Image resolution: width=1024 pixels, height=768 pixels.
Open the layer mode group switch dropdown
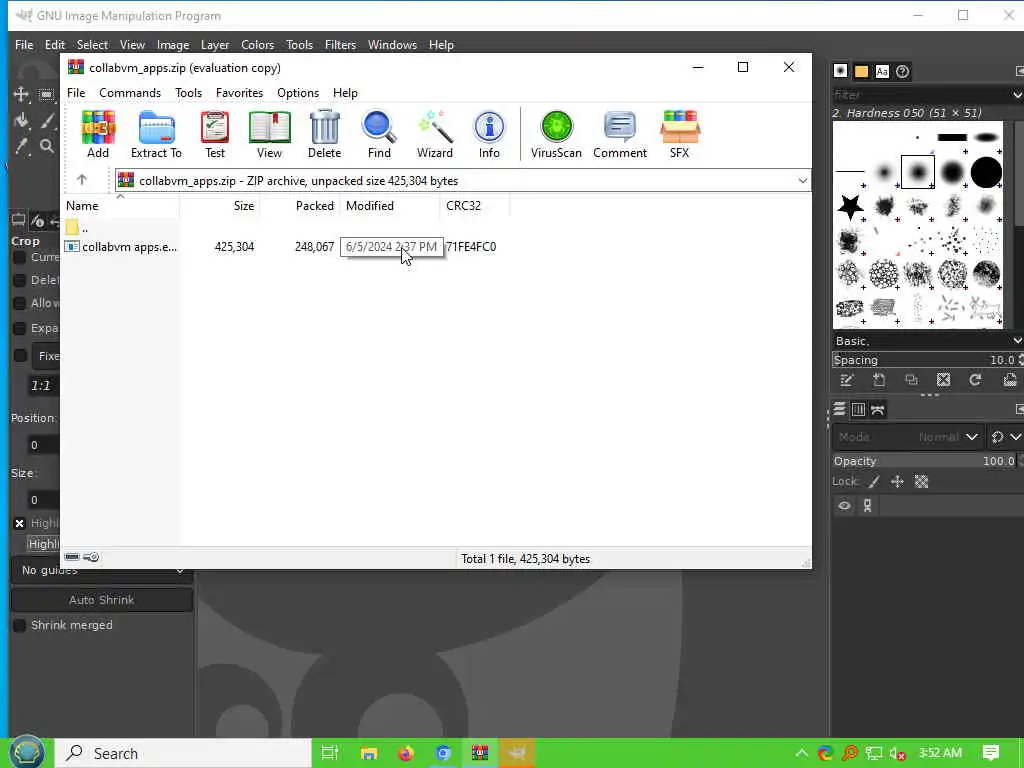(x=1006, y=437)
